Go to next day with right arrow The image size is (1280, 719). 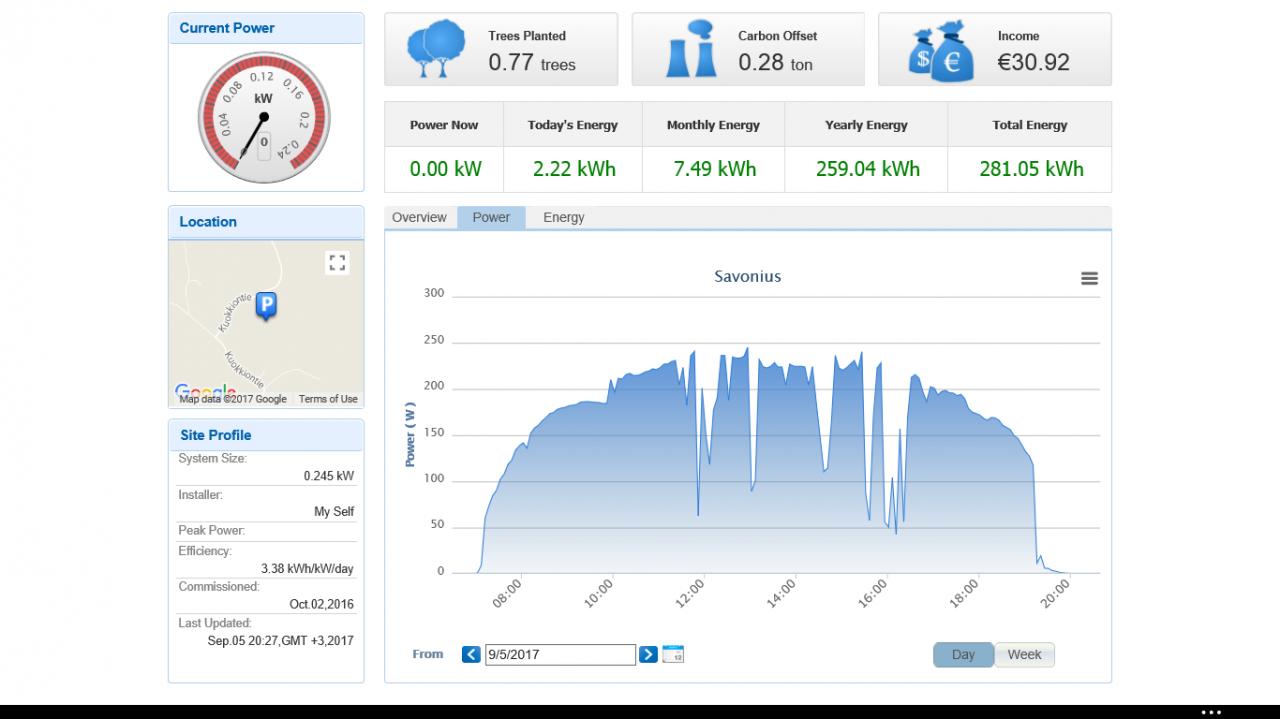[648, 654]
